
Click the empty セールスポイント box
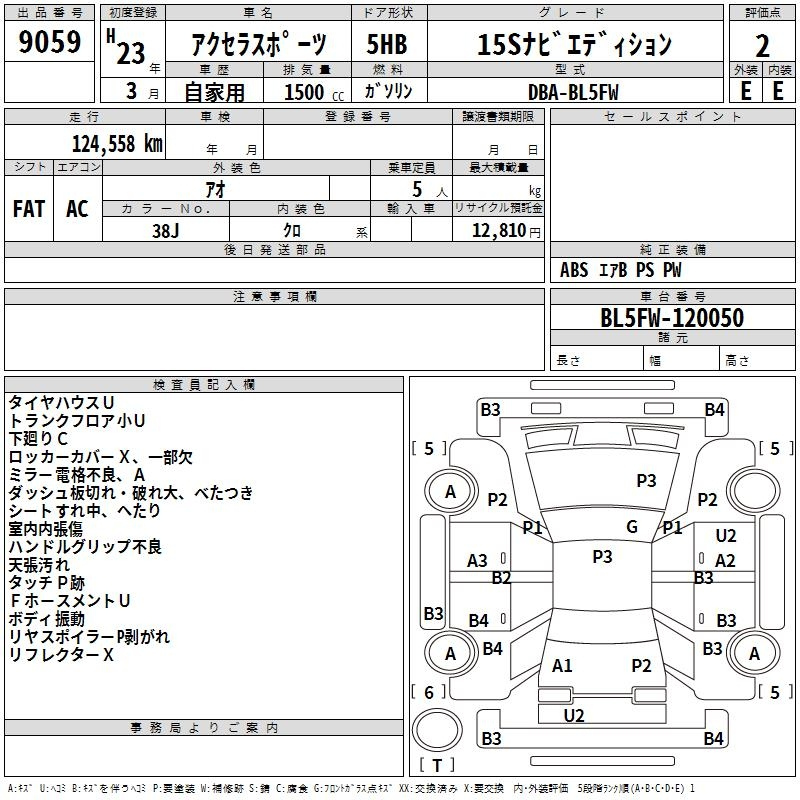coord(671,180)
